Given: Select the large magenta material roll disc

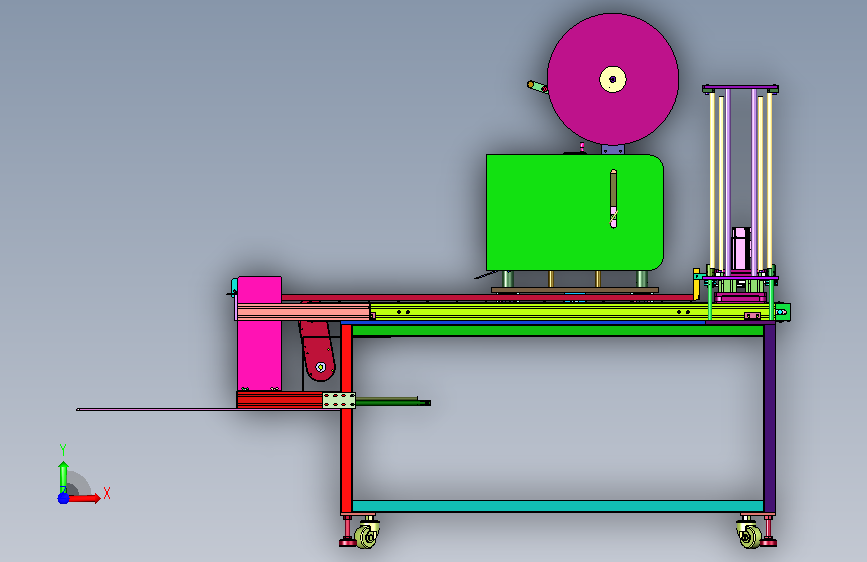Looking at the screenshot, I should pyautogui.click(x=613, y=79).
